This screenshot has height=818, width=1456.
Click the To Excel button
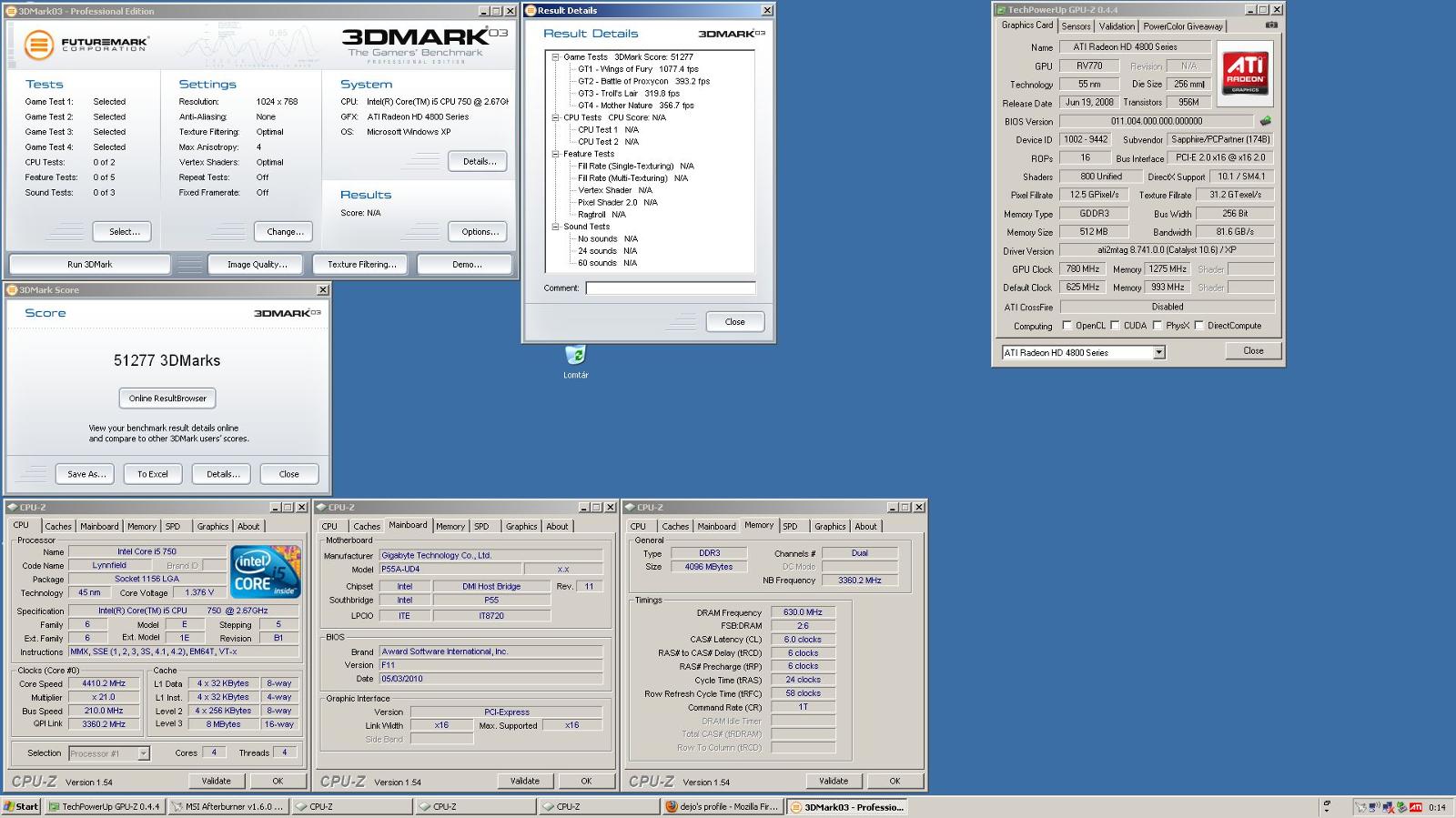pos(153,474)
